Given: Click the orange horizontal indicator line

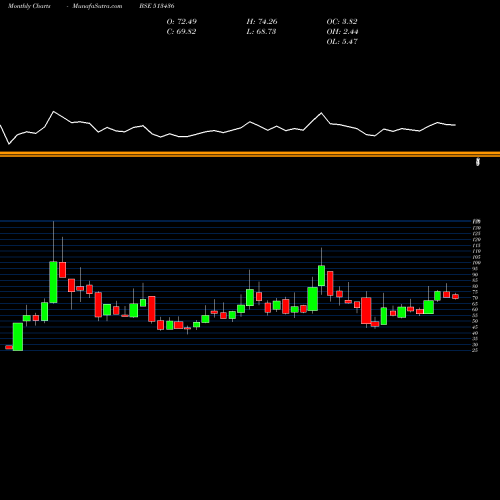Looking at the screenshot, I should click(250, 154).
